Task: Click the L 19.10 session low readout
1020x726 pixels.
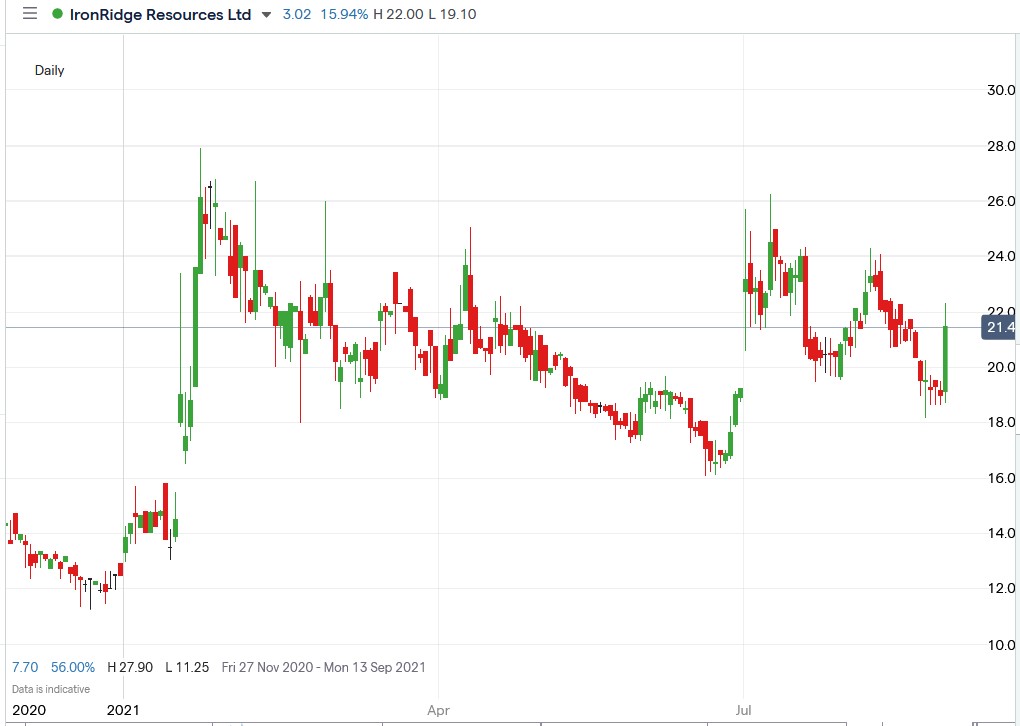Action: click(458, 14)
